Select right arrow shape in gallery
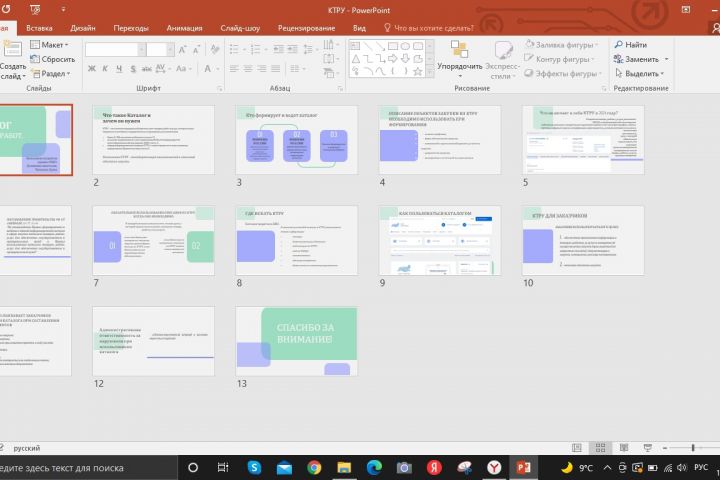 click(393, 59)
